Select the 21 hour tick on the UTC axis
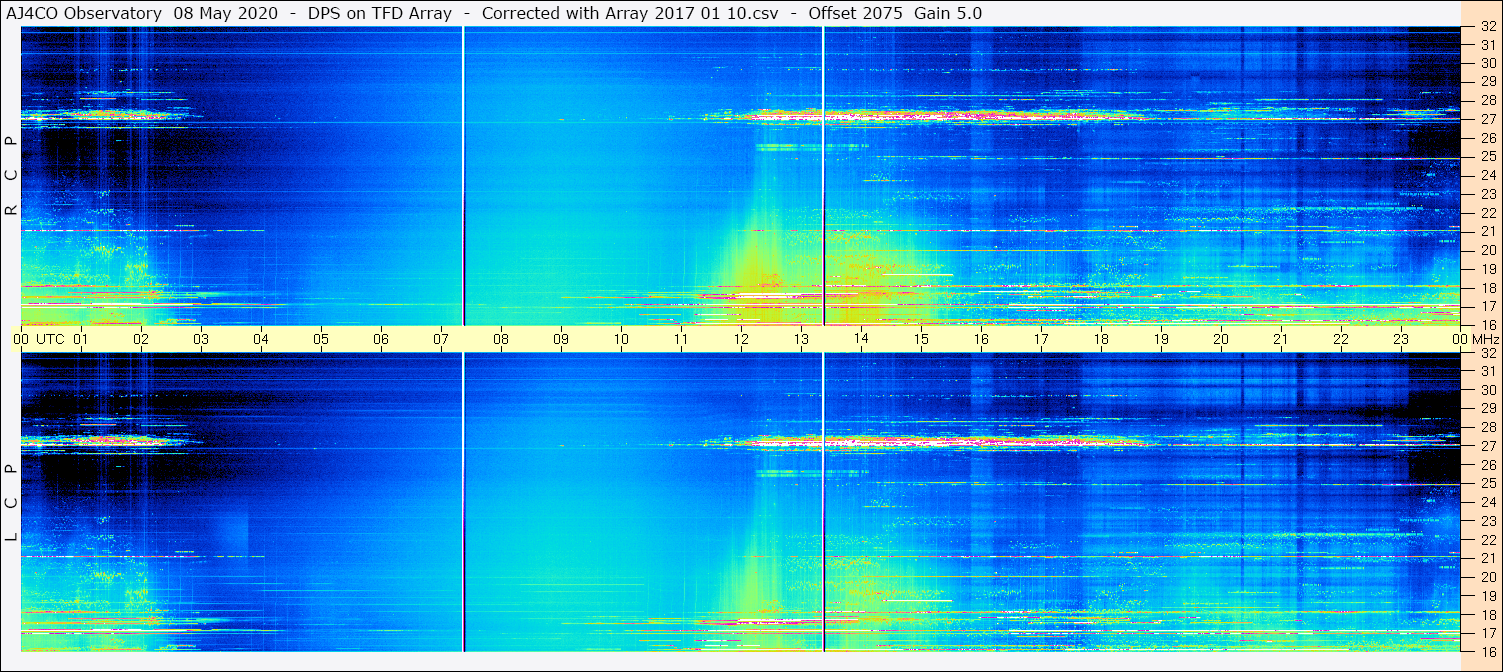This screenshot has width=1503, height=672. coord(1281,339)
